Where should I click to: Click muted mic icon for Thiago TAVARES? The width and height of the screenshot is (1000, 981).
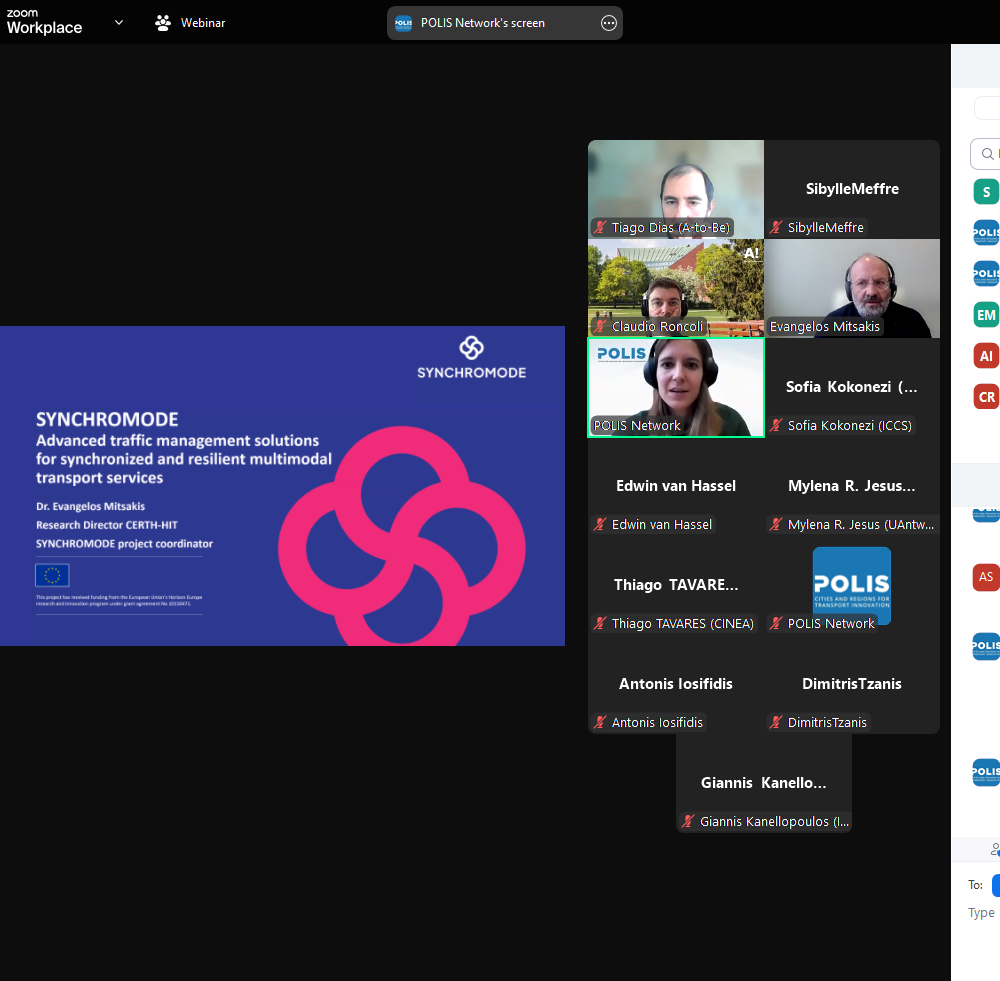coord(599,623)
